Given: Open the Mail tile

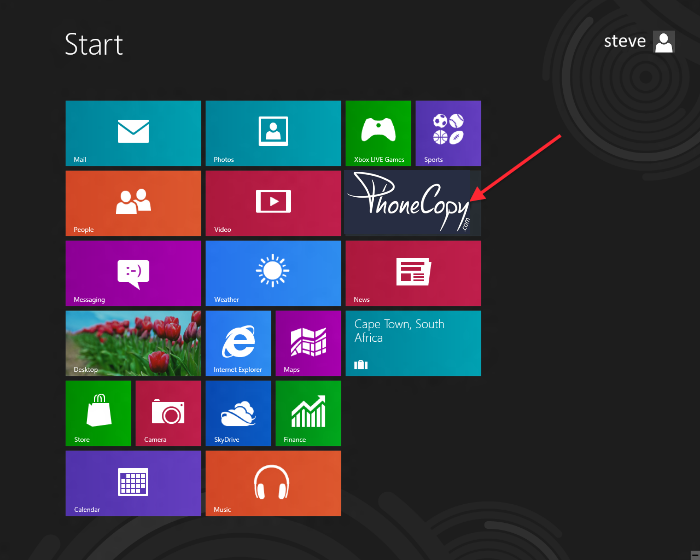Looking at the screenshot, I should point(133,133).
